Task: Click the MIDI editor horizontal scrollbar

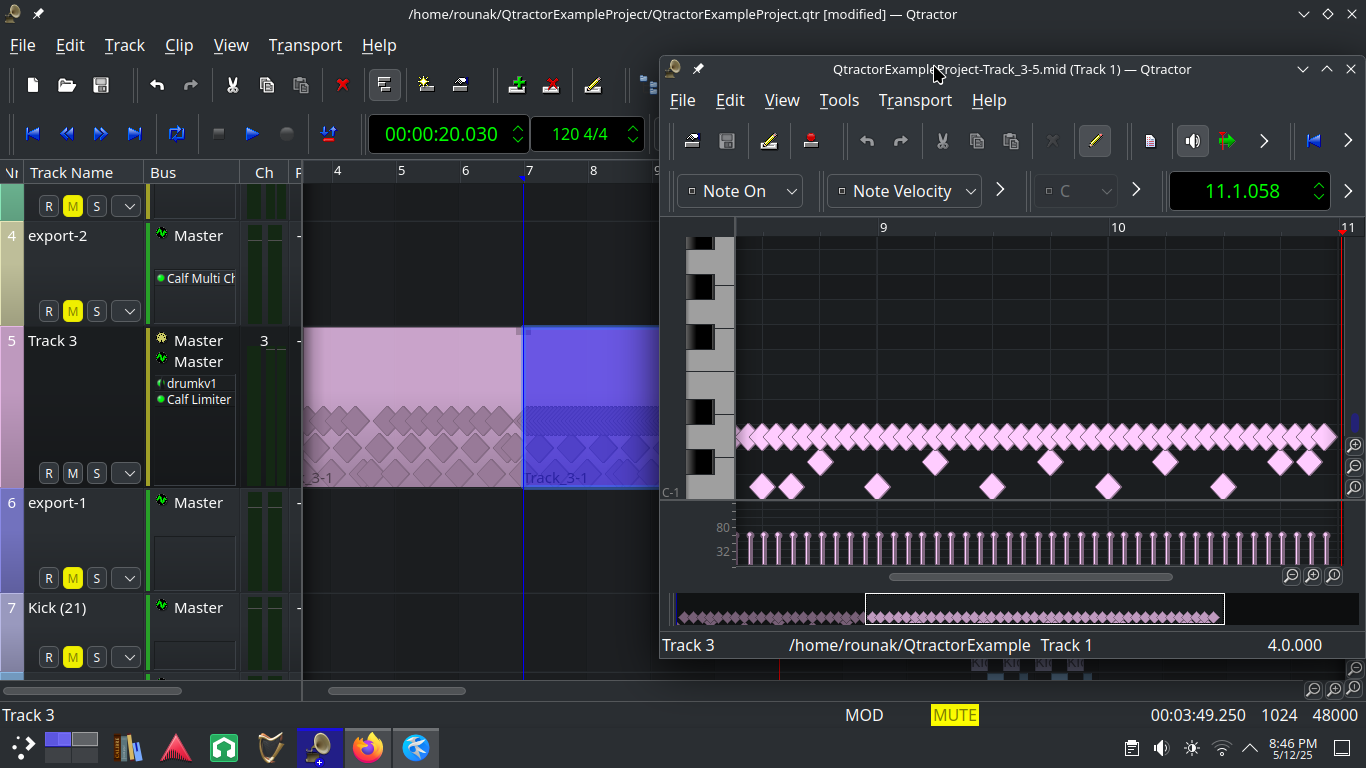Action: 1030,577
